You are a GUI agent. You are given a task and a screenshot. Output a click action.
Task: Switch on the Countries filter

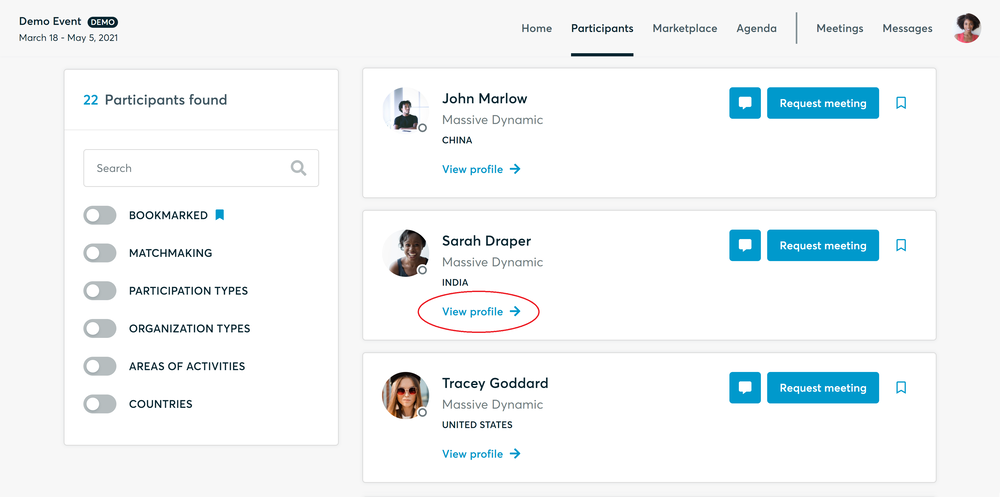tap(100, 404)
